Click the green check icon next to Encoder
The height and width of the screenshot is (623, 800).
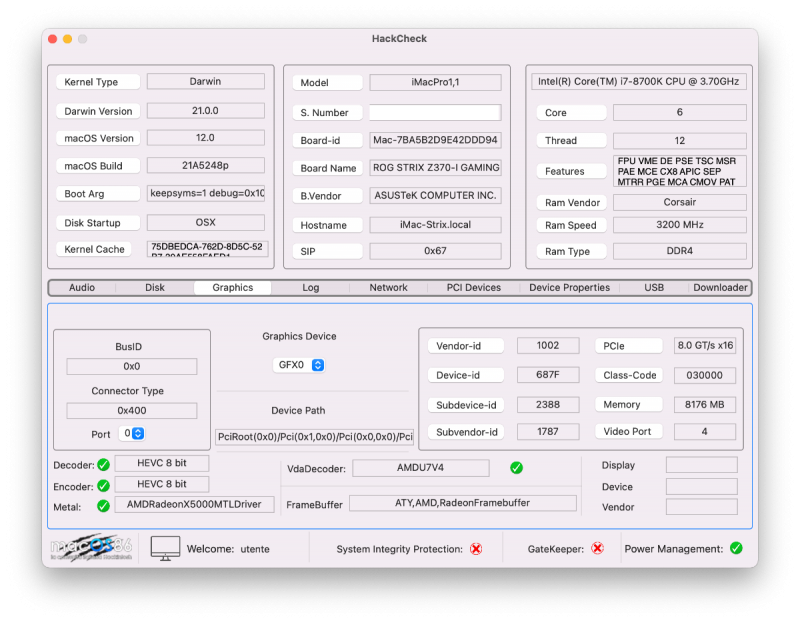104,486
